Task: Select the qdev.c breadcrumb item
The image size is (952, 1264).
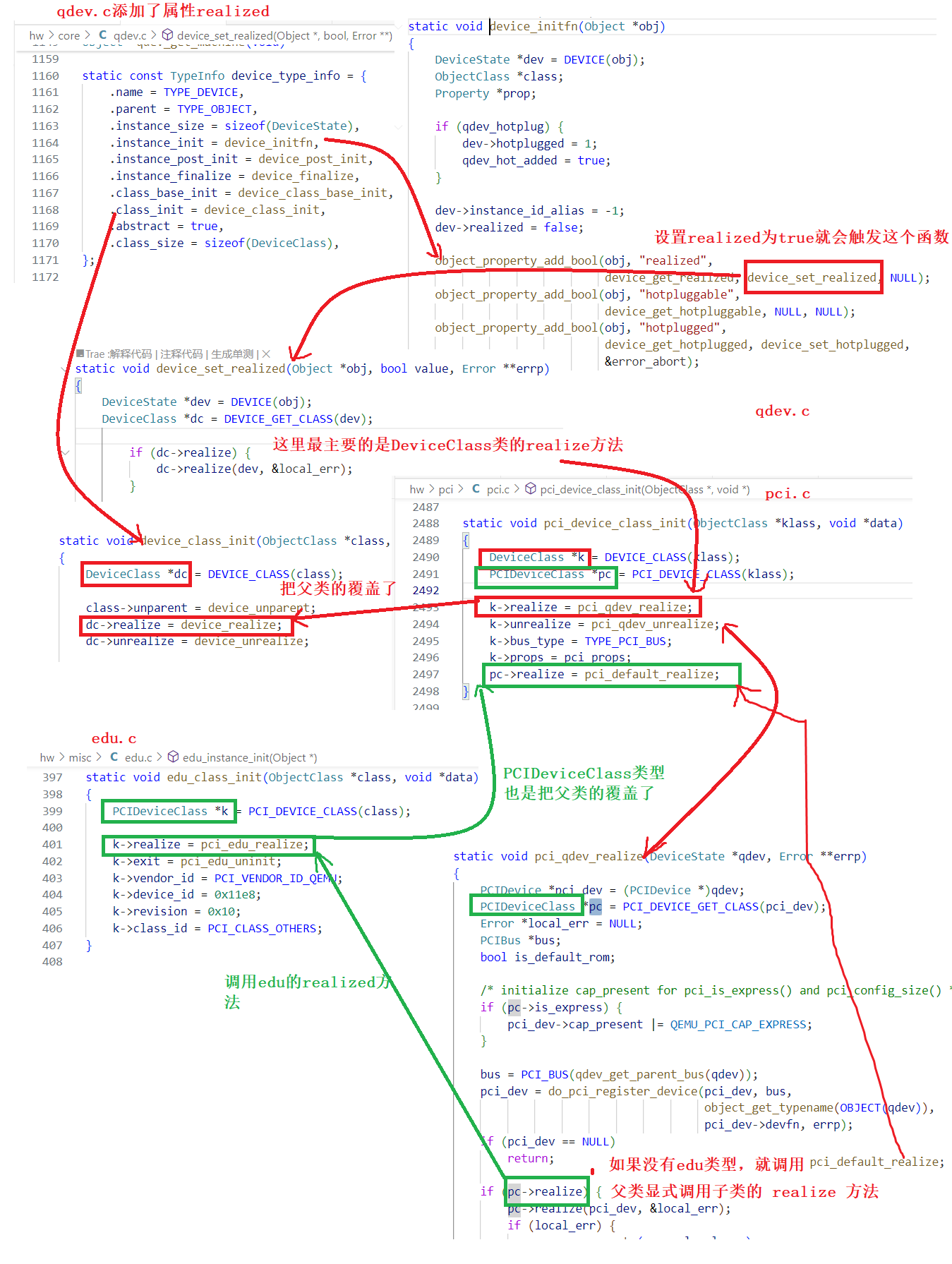Action: [130, 35]
